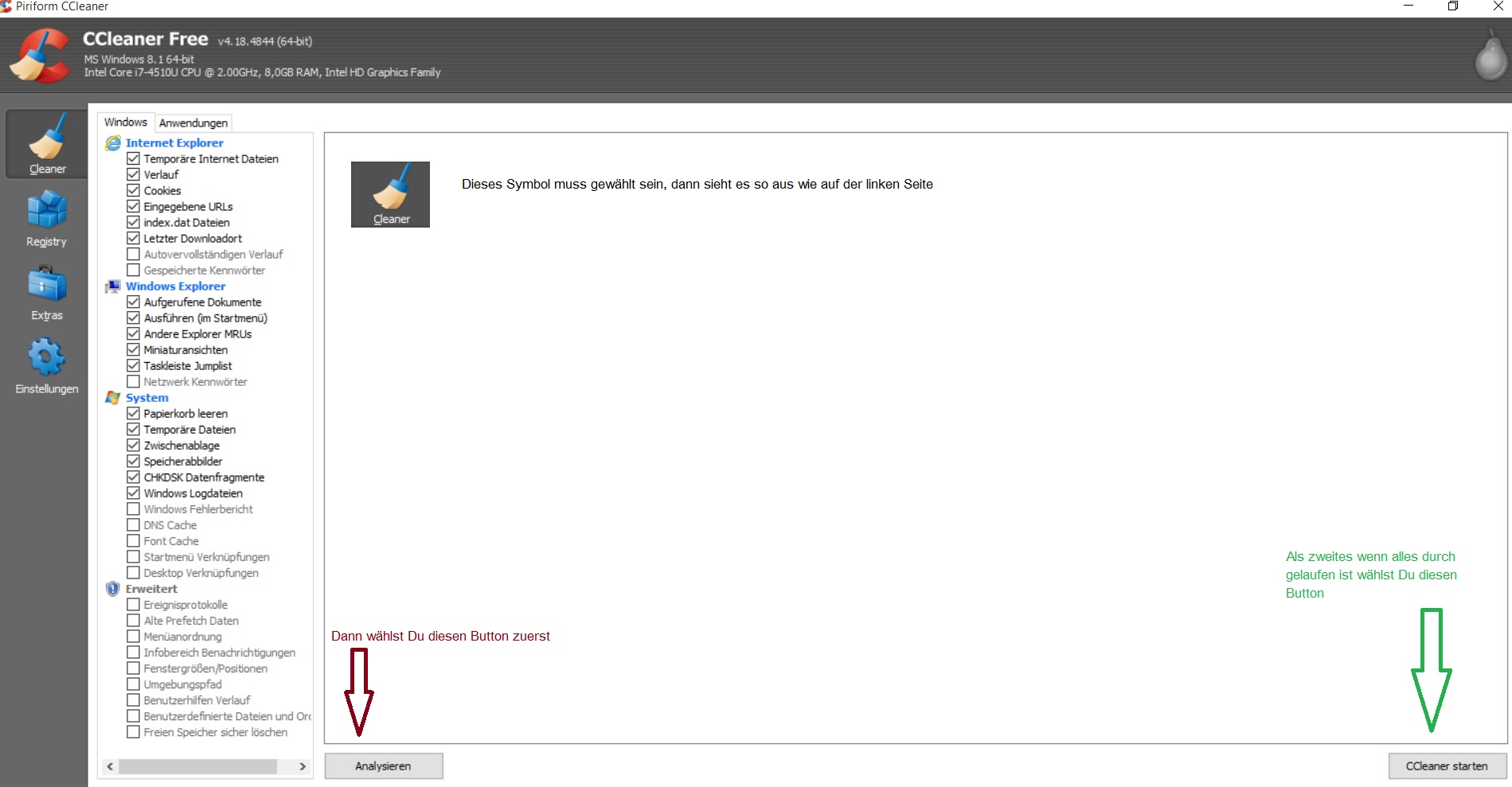Click 'Letzter Downloadort' label

click(193, 239)
